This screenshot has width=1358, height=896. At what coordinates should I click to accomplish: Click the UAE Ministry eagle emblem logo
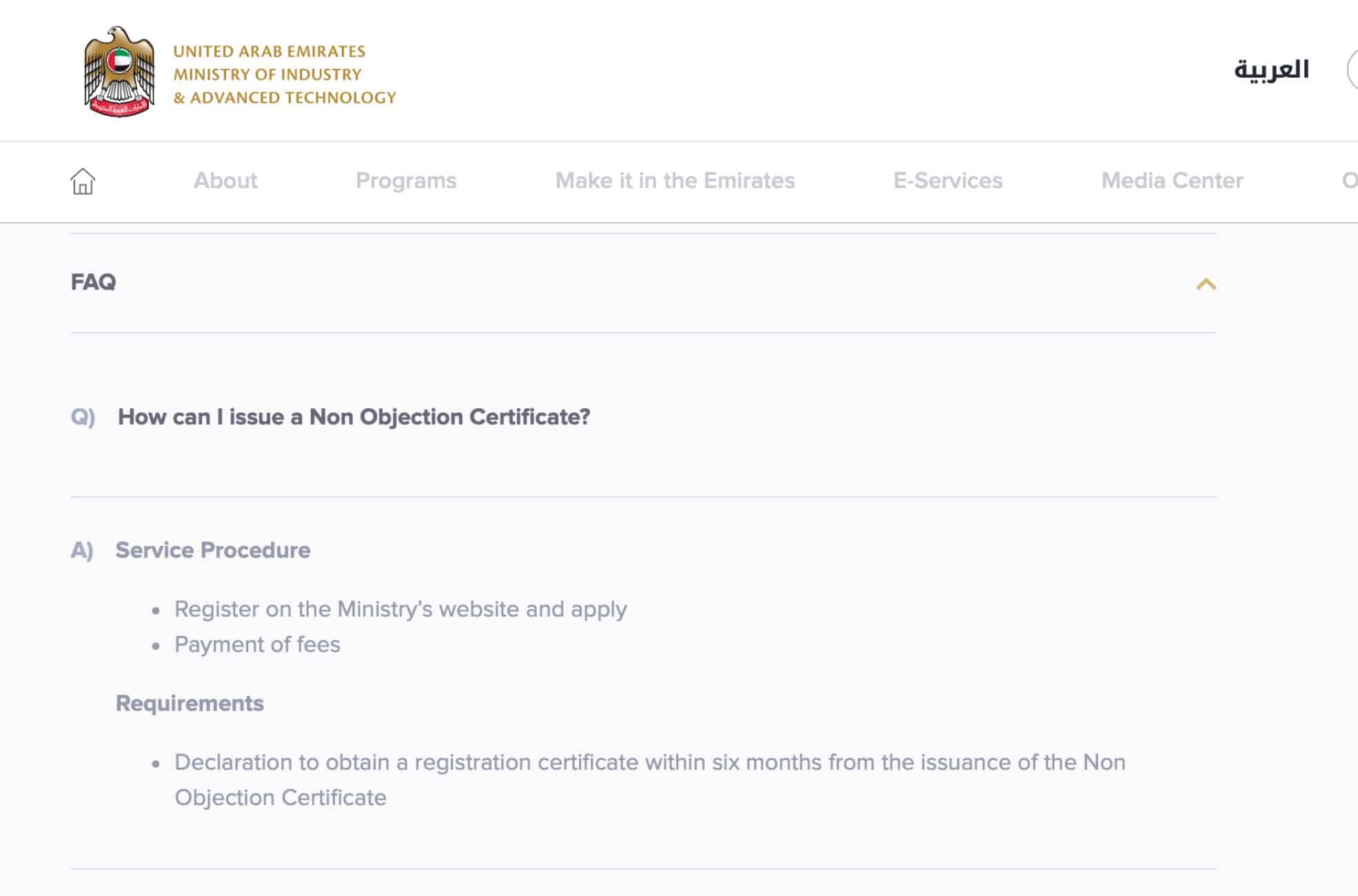(x=119, y=69)
